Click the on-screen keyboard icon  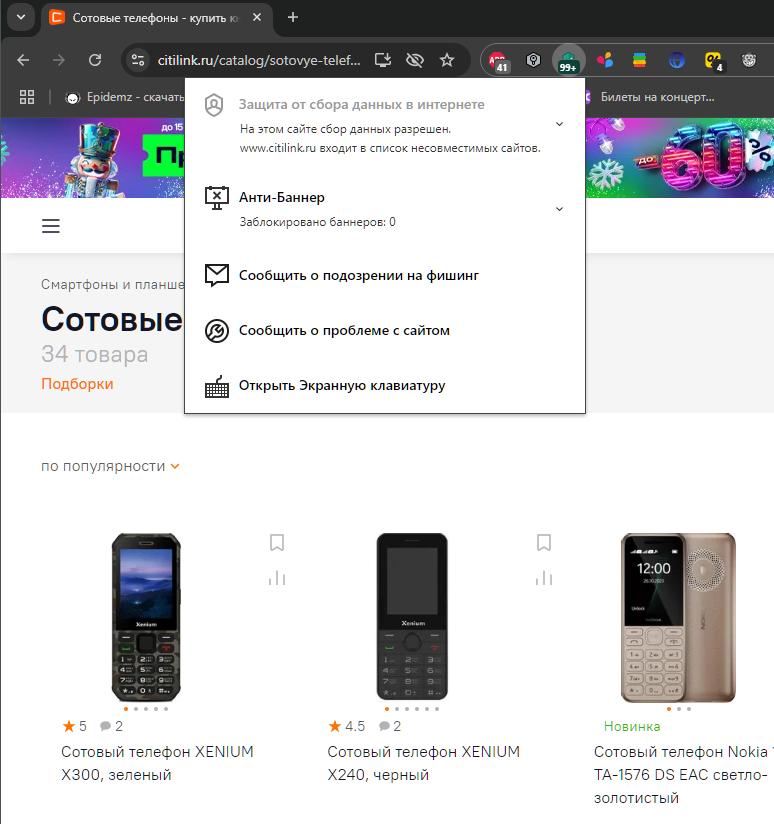pos(216,387)
